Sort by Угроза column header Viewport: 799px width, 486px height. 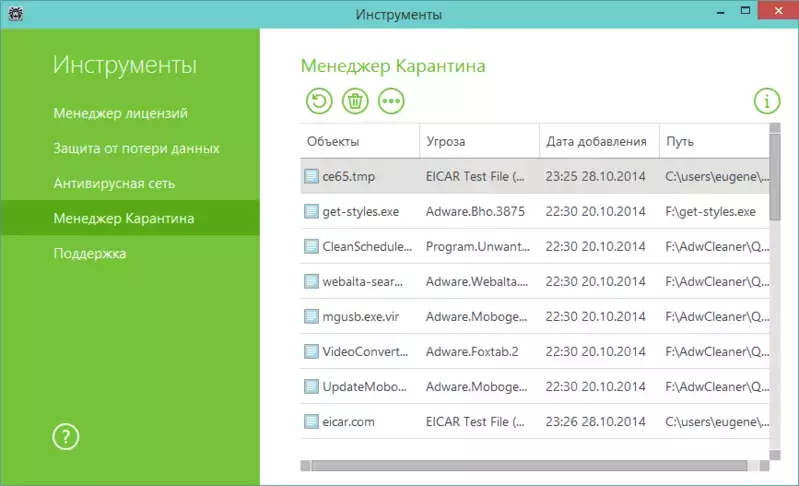tap(480, 141)
